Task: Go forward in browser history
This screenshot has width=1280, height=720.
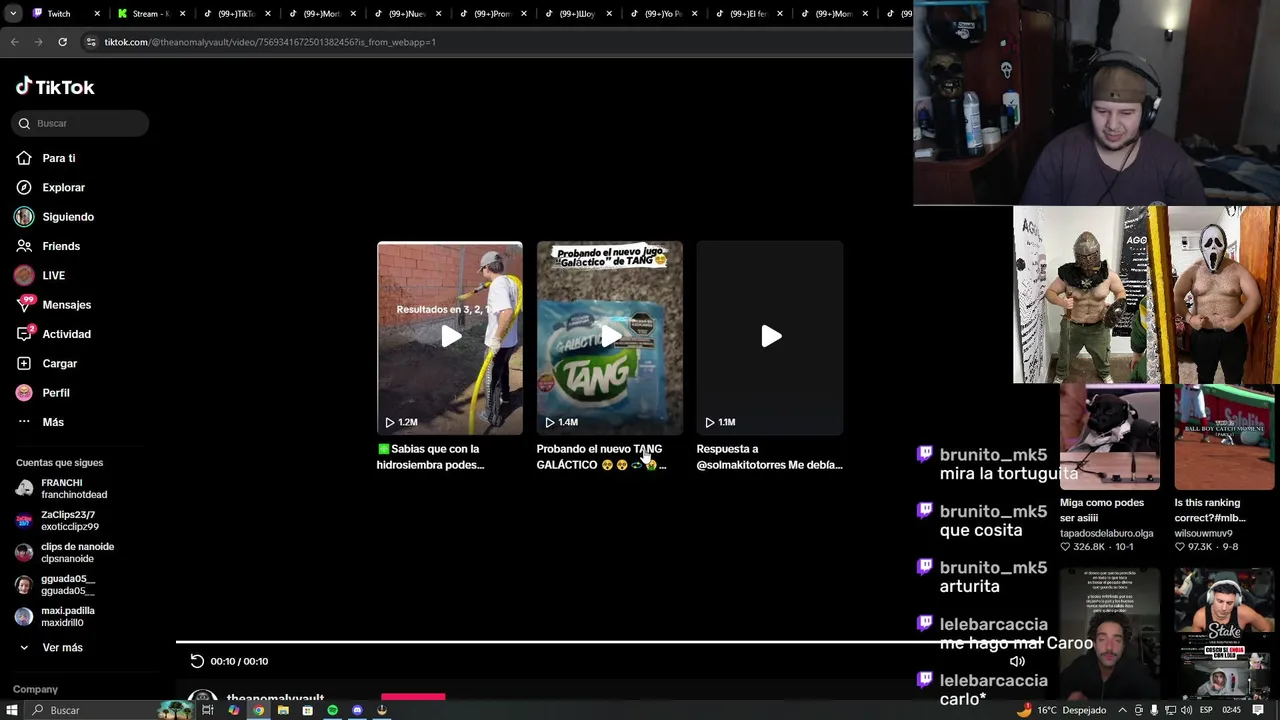Action: point(38,42)
